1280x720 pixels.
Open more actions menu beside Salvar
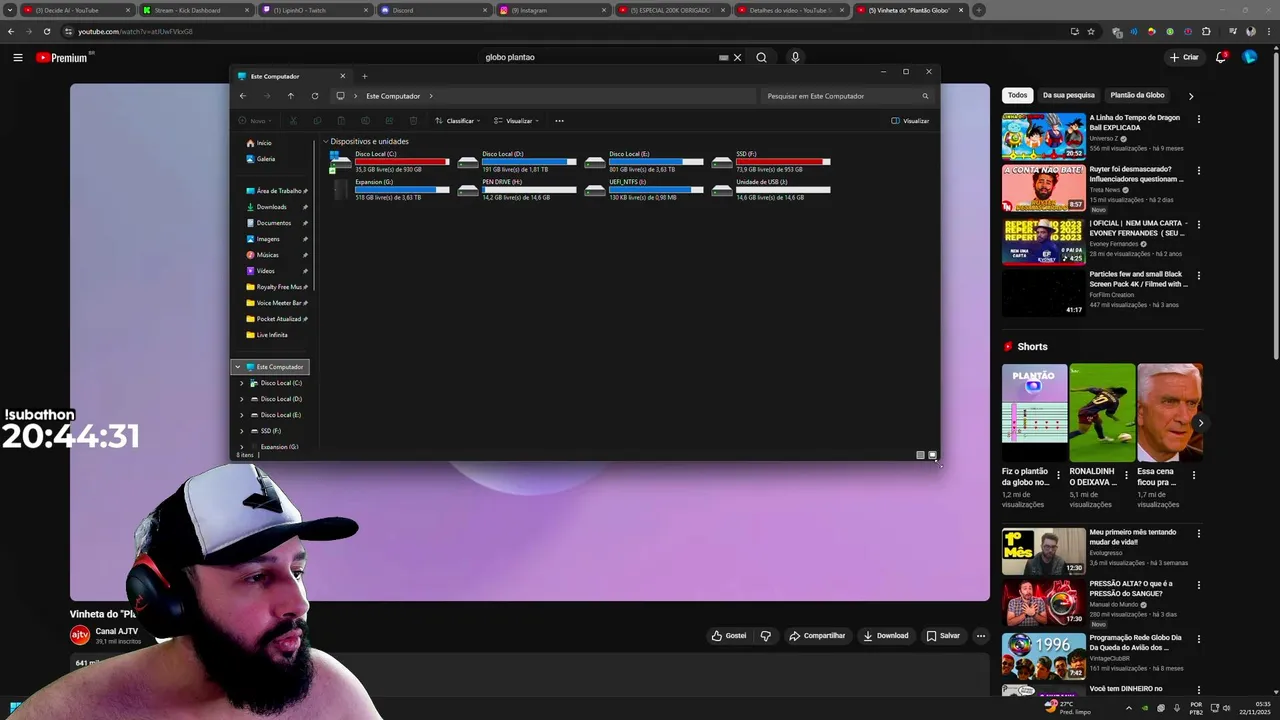pos(981,635)
